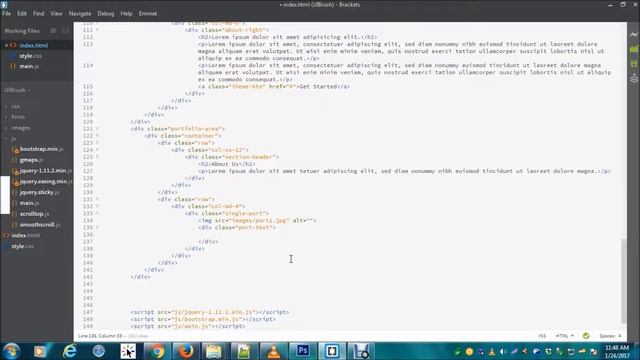Open the Emmet menu

pyautogui.click(x=148, y=13)
